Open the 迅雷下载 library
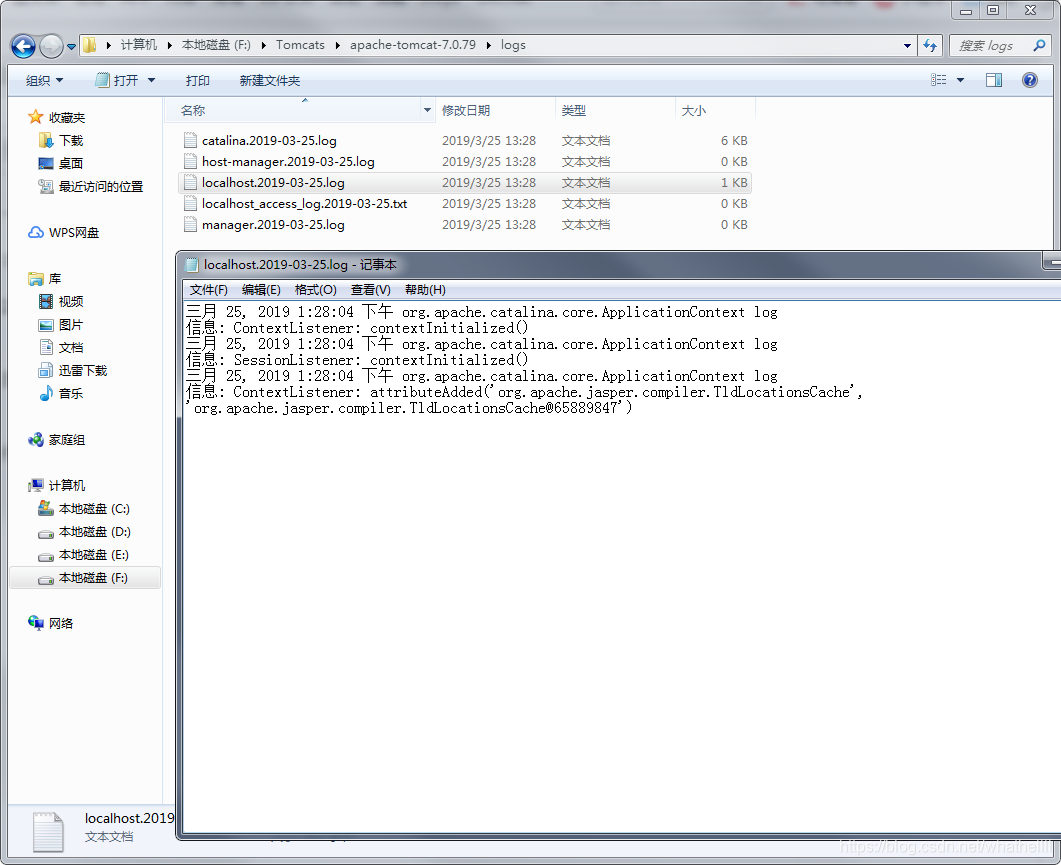The height and width of the screenshot is (865, 1061). 83,371
